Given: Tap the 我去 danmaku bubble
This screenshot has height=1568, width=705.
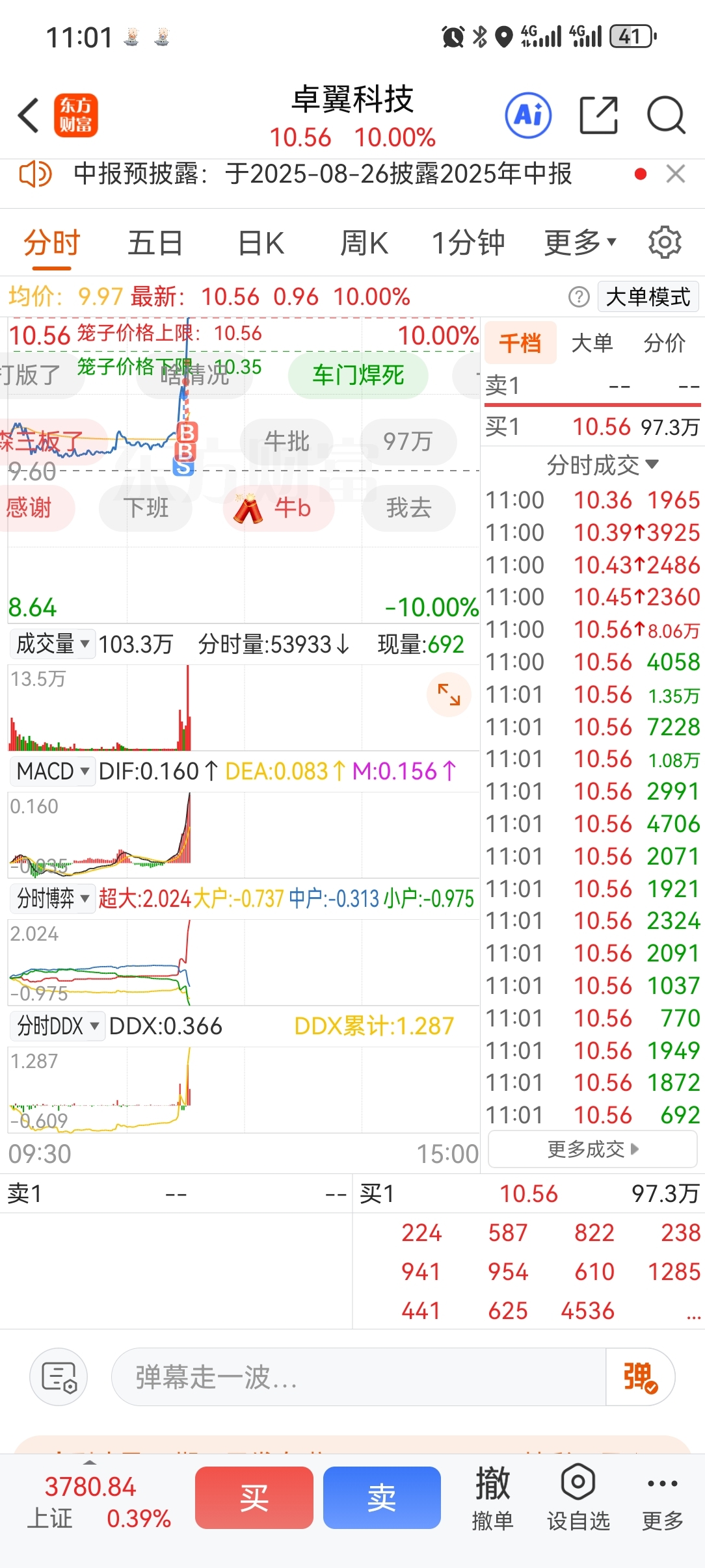Looking at the screenshot, I should click(408, 508).
